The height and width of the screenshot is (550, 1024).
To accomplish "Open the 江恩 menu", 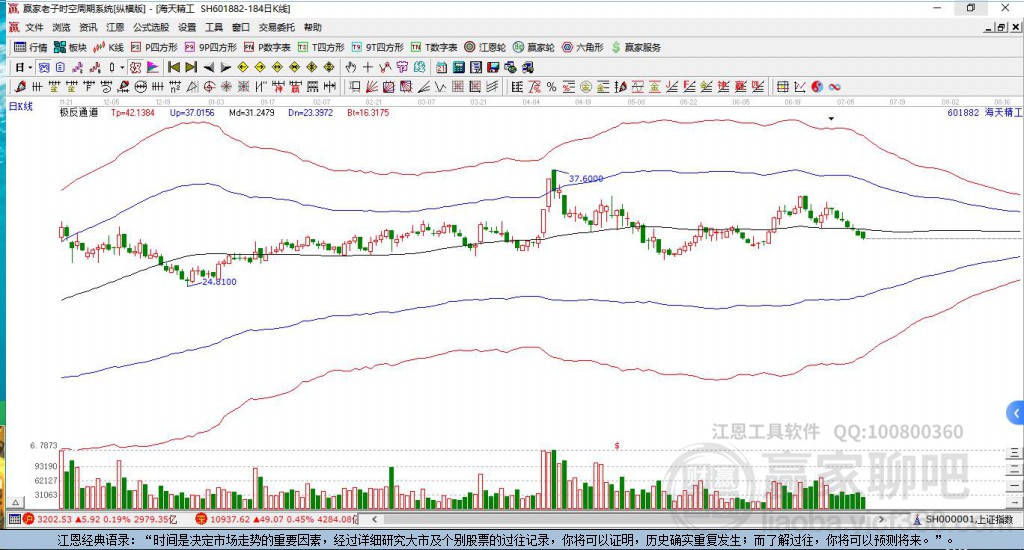I will [x=115, y=27].
